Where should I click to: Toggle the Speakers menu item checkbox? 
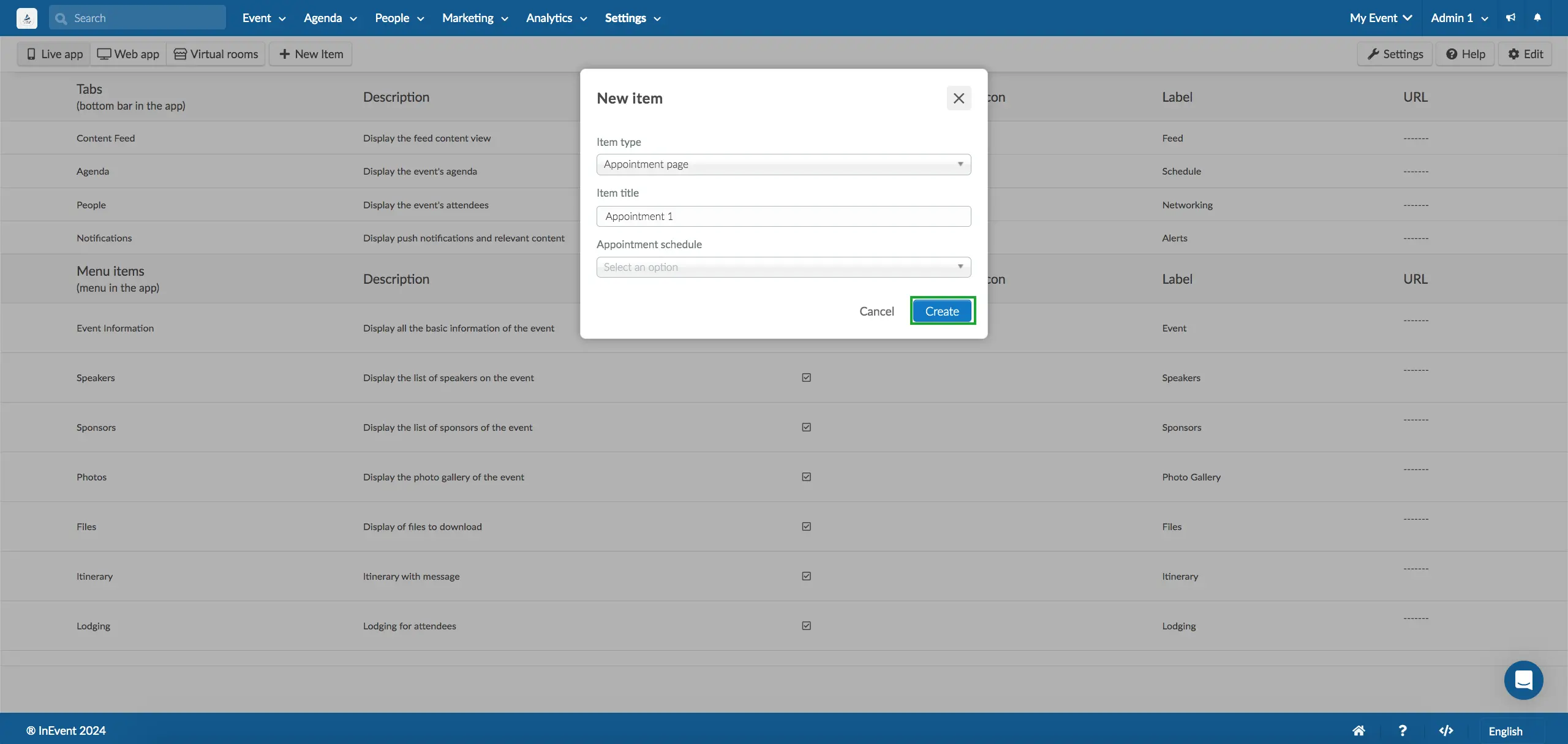pos(807,378)
